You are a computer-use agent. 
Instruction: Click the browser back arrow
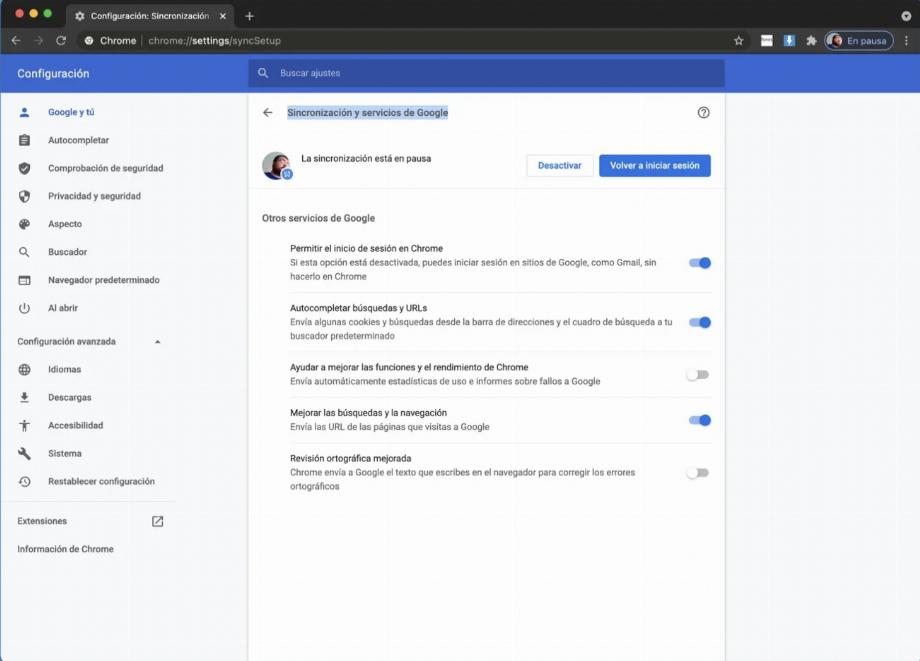[16, 40]
